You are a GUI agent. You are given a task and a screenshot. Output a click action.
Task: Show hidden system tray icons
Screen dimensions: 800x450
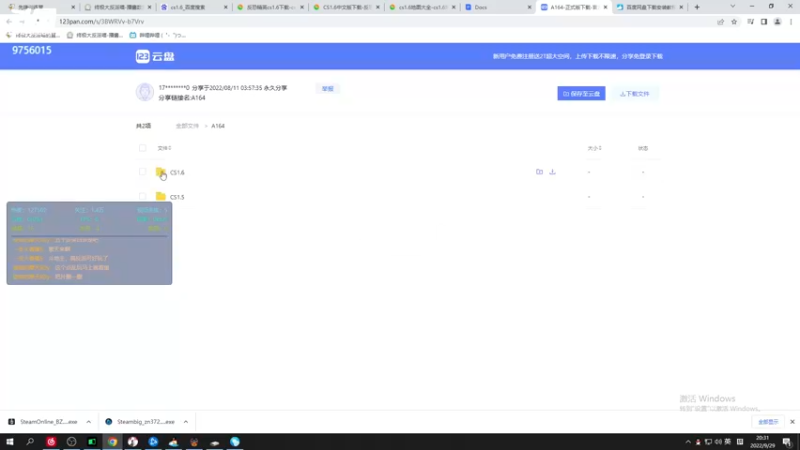tap(688, 442)
